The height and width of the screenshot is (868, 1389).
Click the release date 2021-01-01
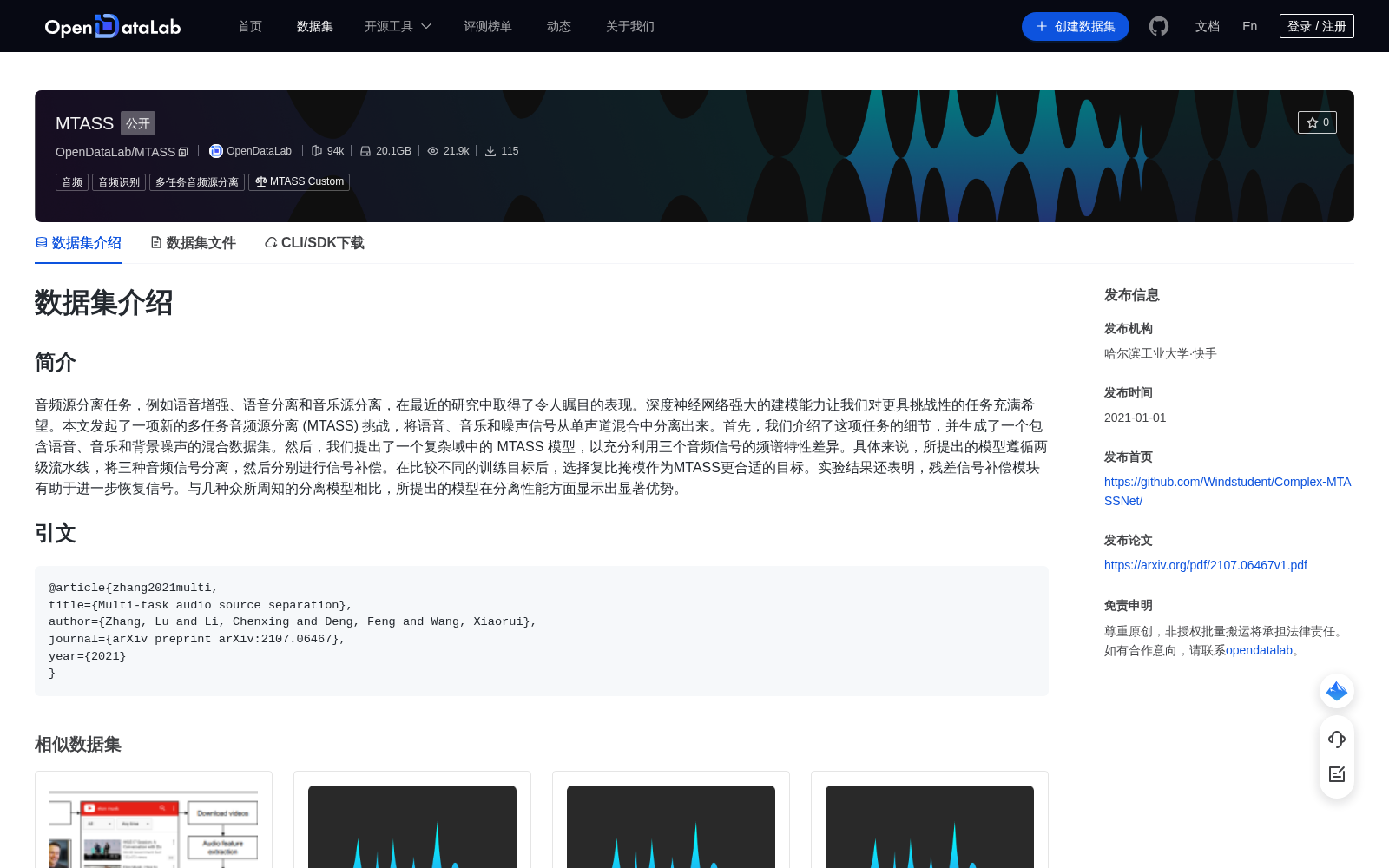tap(1136, 418)
